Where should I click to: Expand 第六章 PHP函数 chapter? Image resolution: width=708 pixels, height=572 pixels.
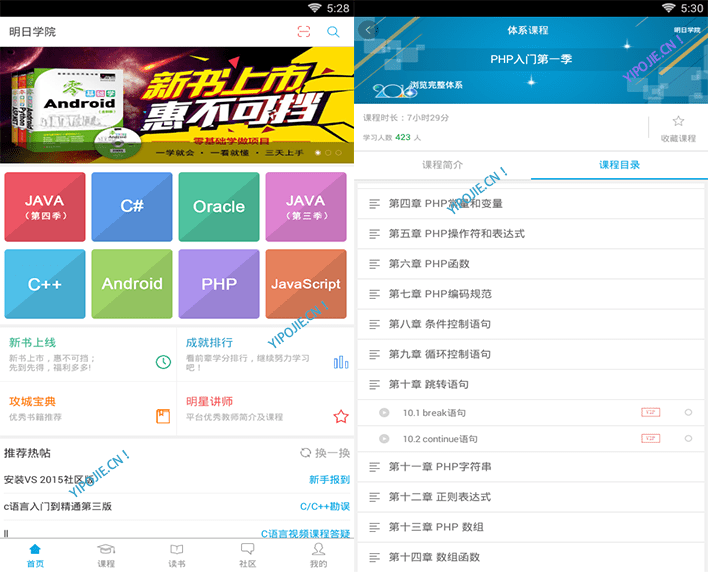[531, 264]
